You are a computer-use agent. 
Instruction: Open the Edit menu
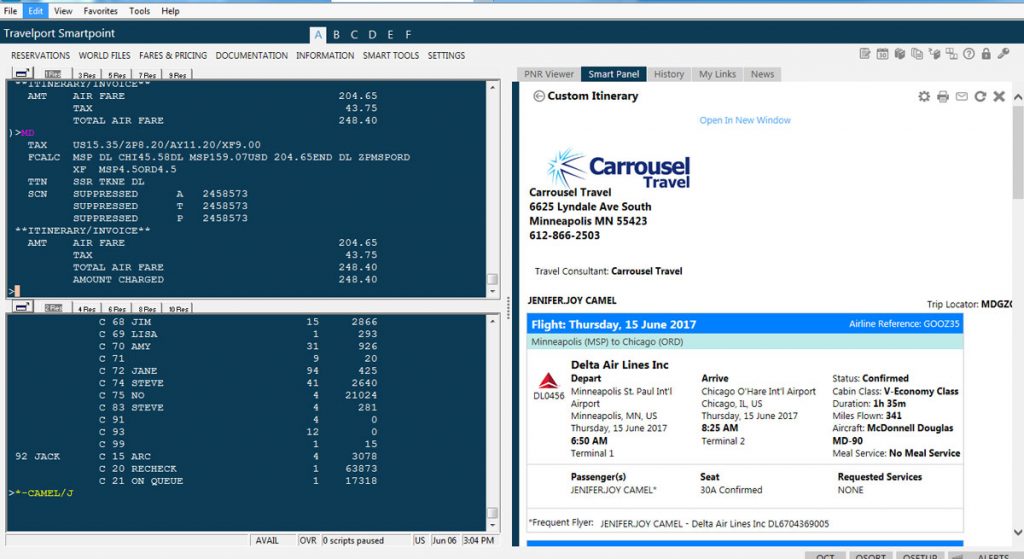click(x=35, y=11)
